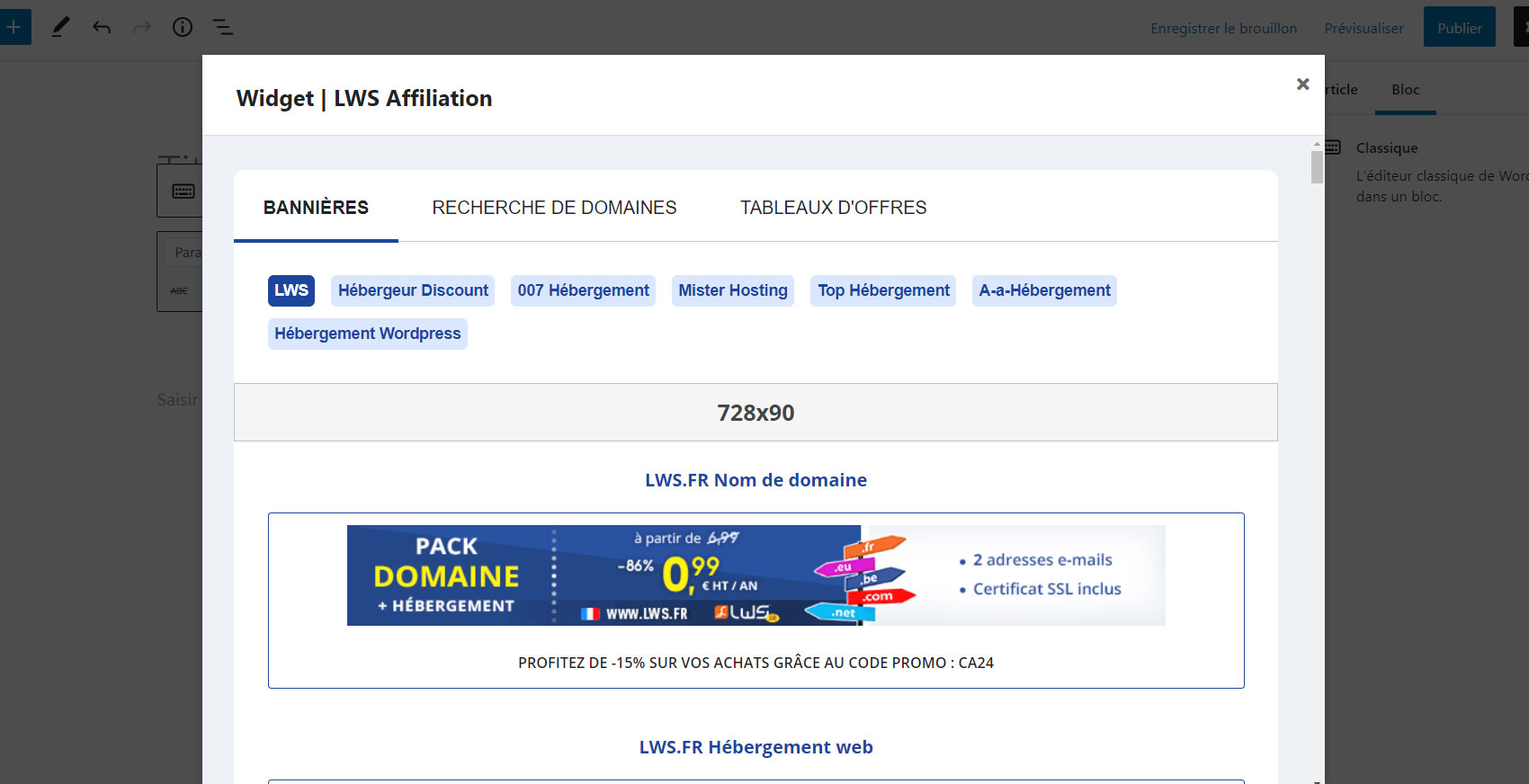Viewport: 1529px width, 784px height.
Task: Click Enregistrer le brouillon link
Action: tap(1223, 28)
